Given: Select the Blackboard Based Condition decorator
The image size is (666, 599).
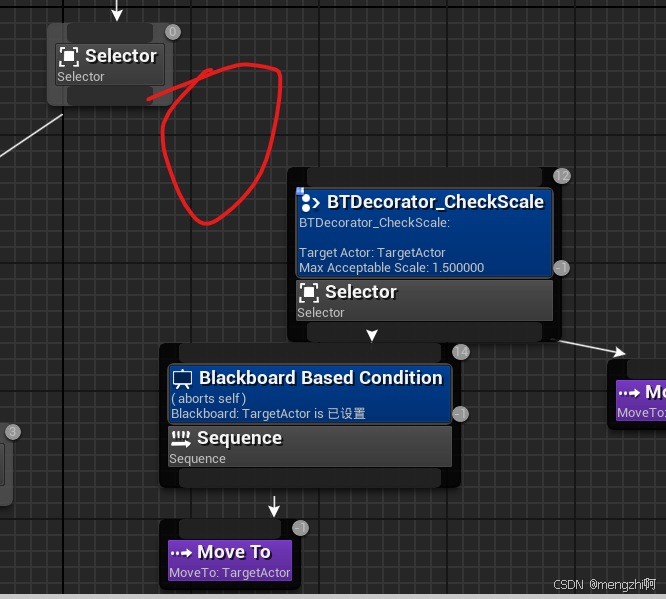Looking at the screenshot, I should [310, 394].
